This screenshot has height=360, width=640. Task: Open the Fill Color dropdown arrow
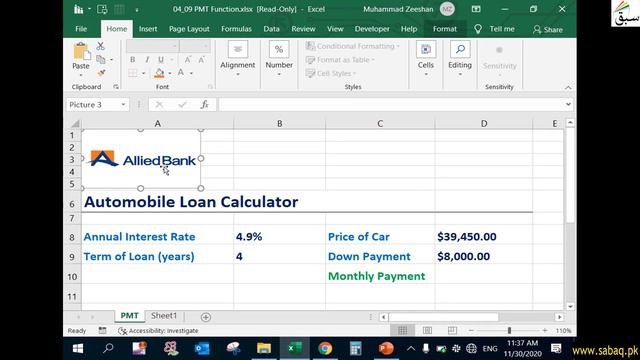pos(170,73)
